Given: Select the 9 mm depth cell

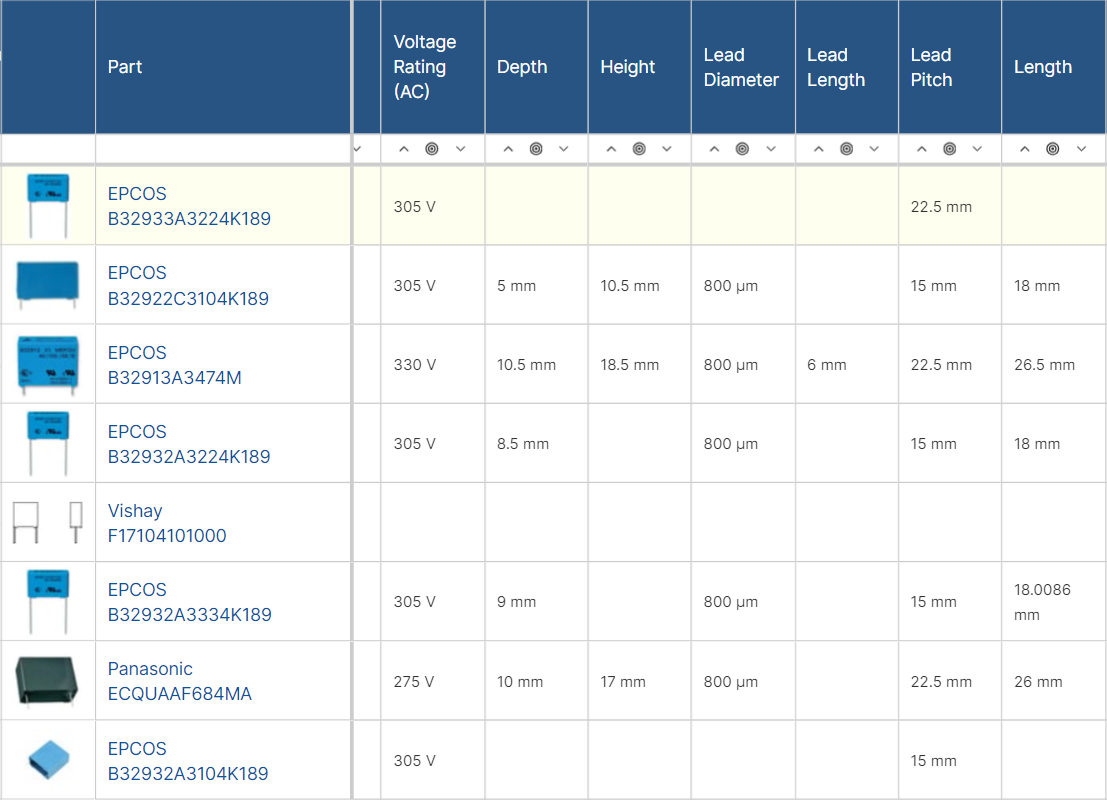Looking at the screenshot, I should pyautogui.click(x=537, y=602).
